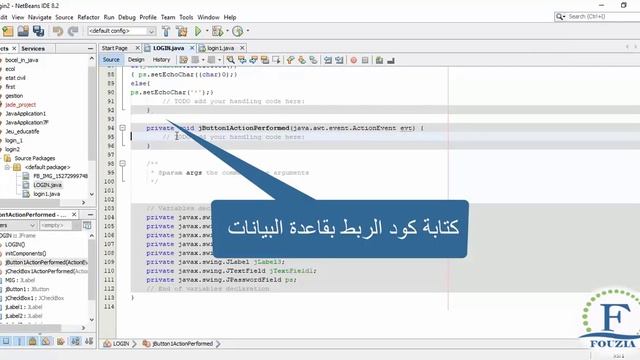Select initComponents() in the Navigator
Screen dimensions: 640x360
pos(25,253)
